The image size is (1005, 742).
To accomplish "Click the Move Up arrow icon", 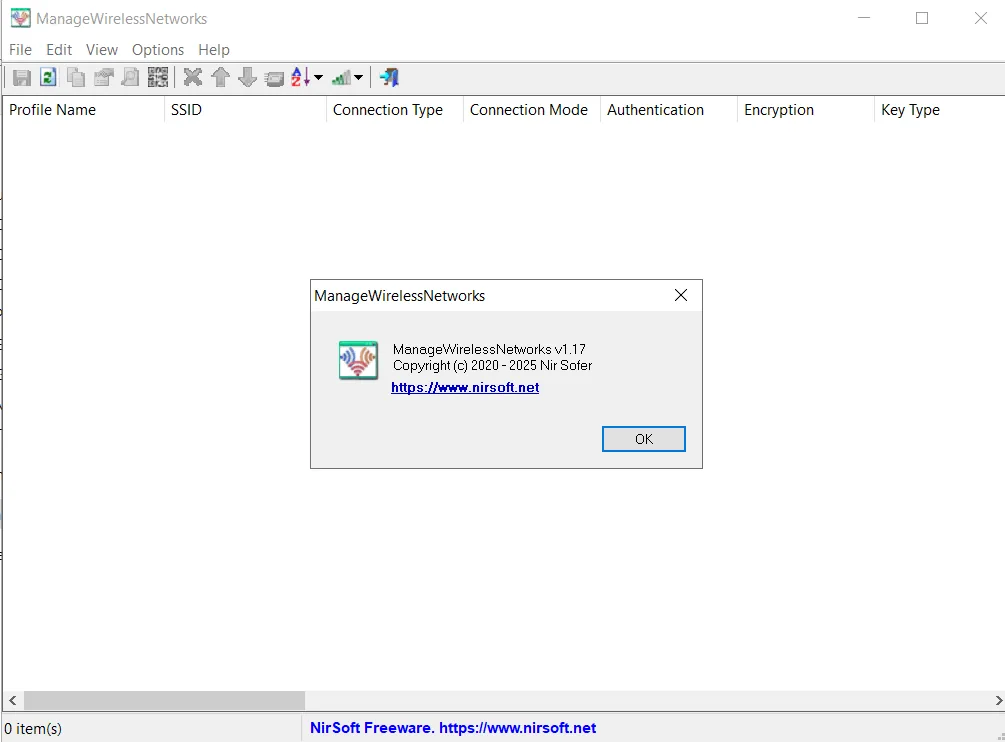I will 220,78.
